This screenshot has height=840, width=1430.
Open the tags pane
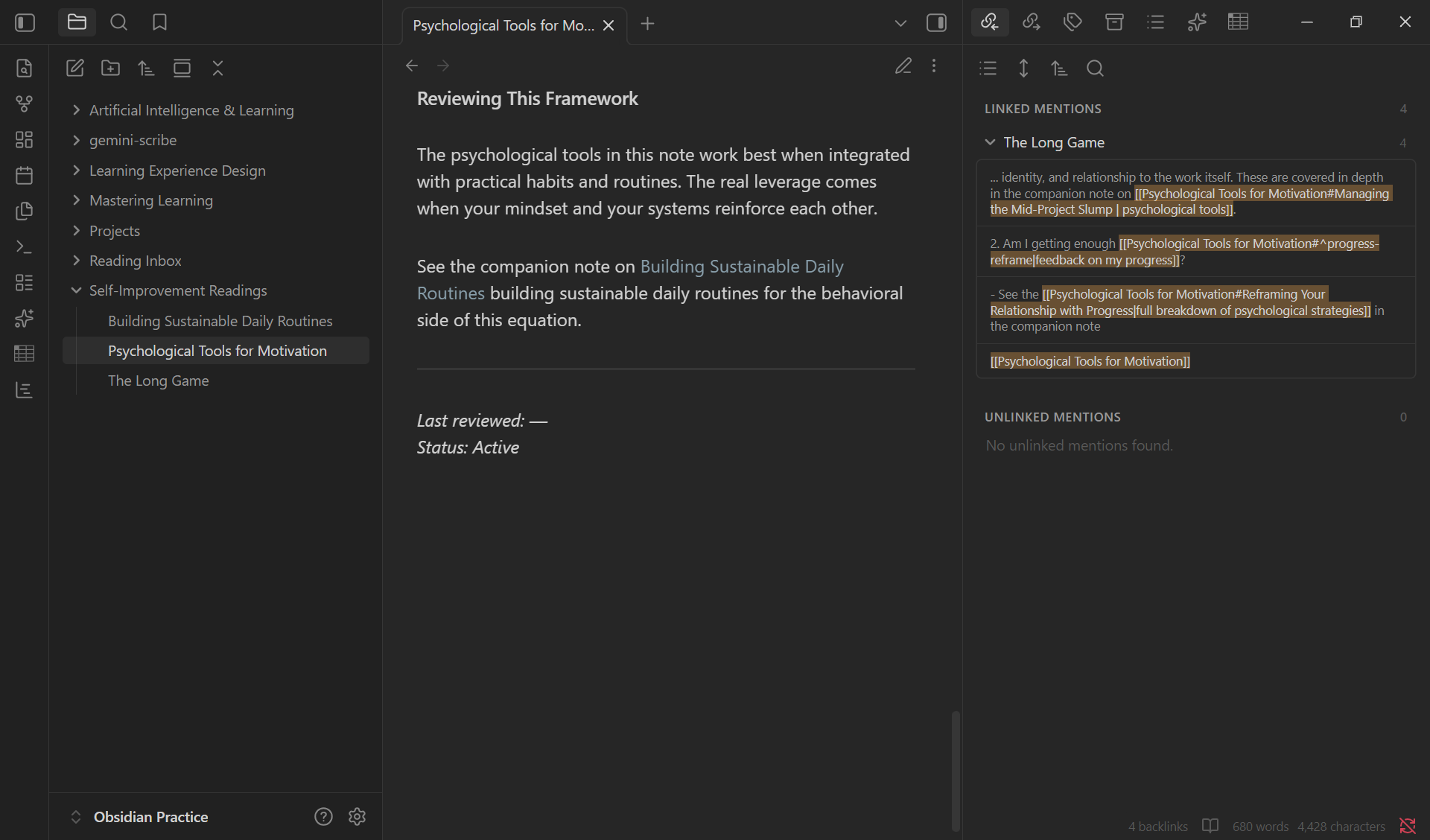pos(1072,22)
